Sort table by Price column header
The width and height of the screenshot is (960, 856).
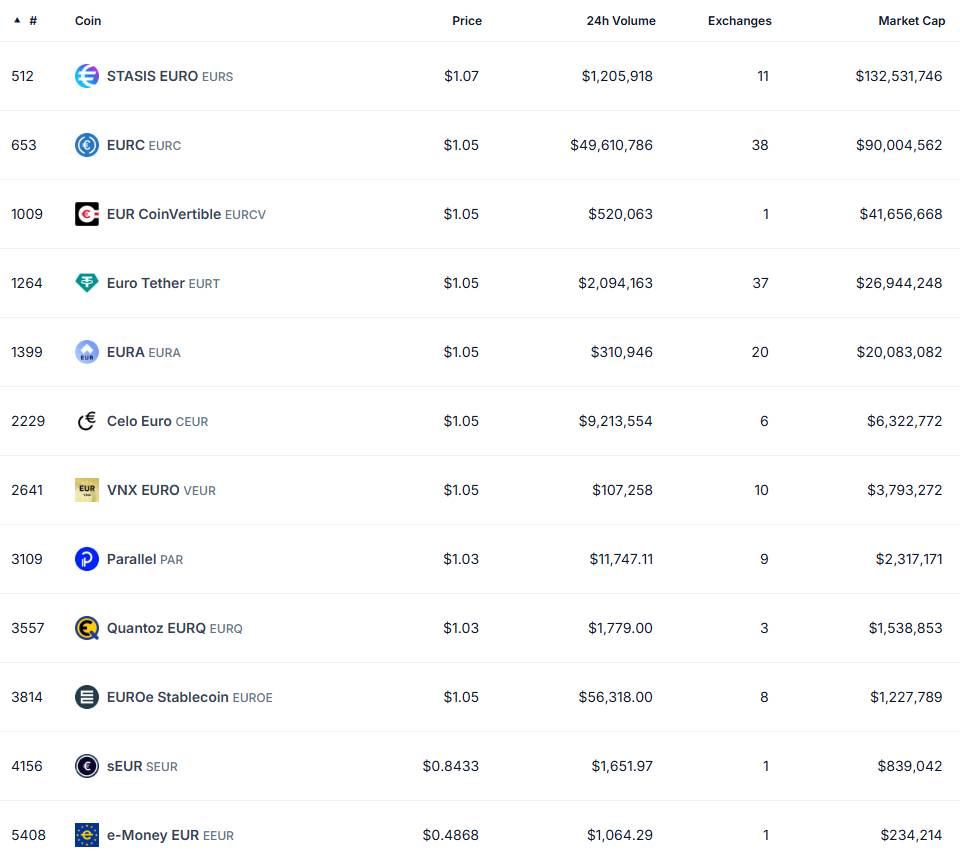click(467, 21)
